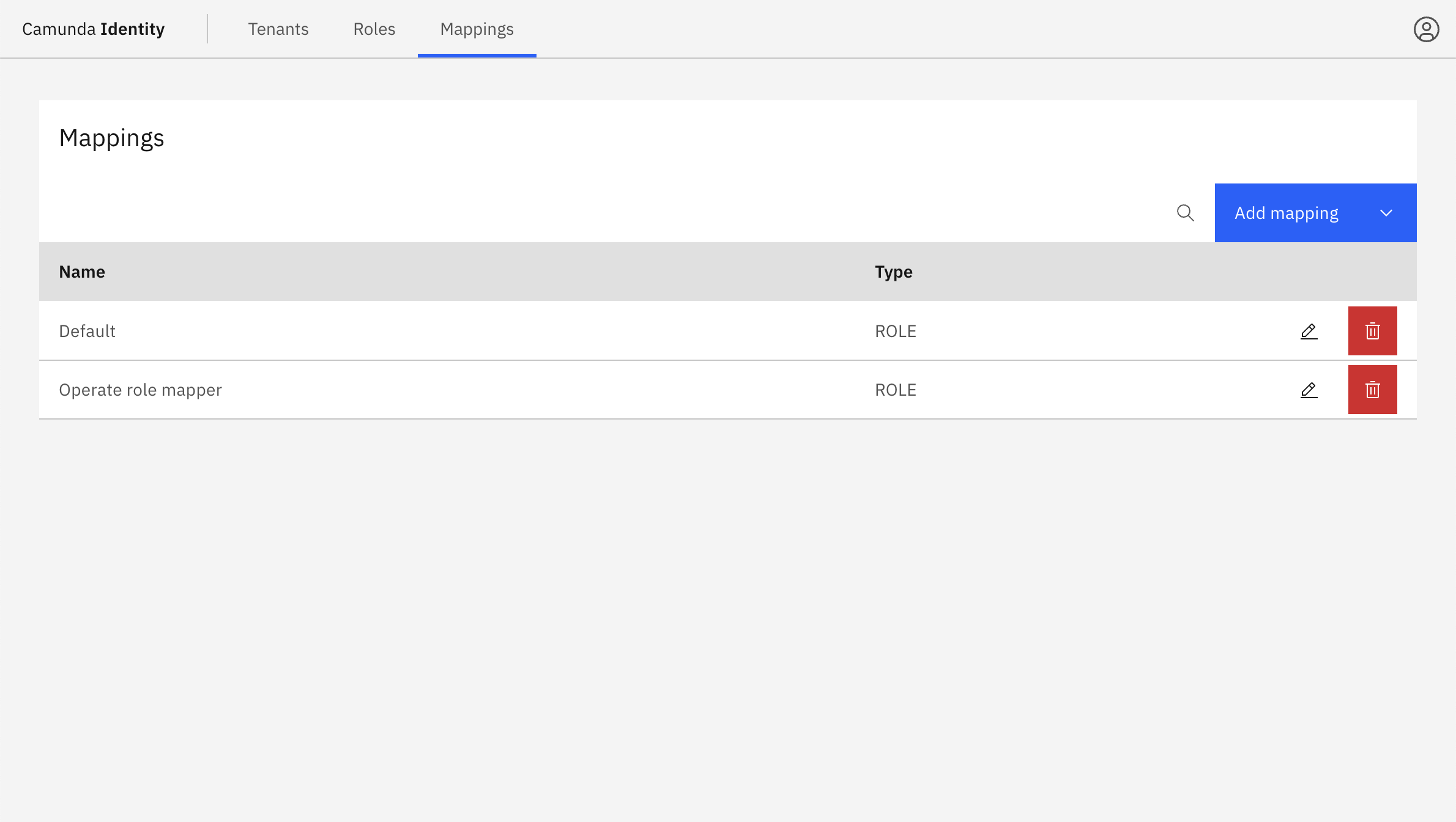1456x822 pixels.
Task: Click ROLE type in Operate role mapper row
Action: pyautogui.click(x=895, y=390)
